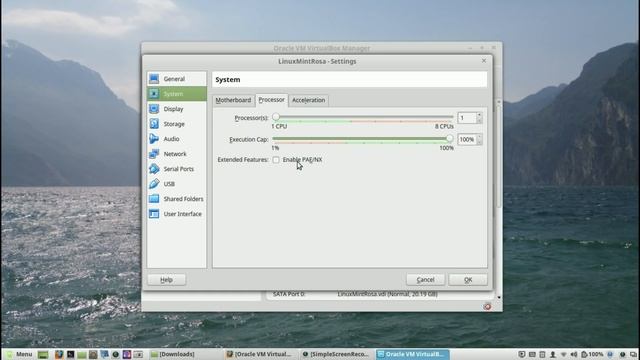This screenshot has height=360, width=640.
Task: Open the Audio settings category
Action: (x=176, y=139)
